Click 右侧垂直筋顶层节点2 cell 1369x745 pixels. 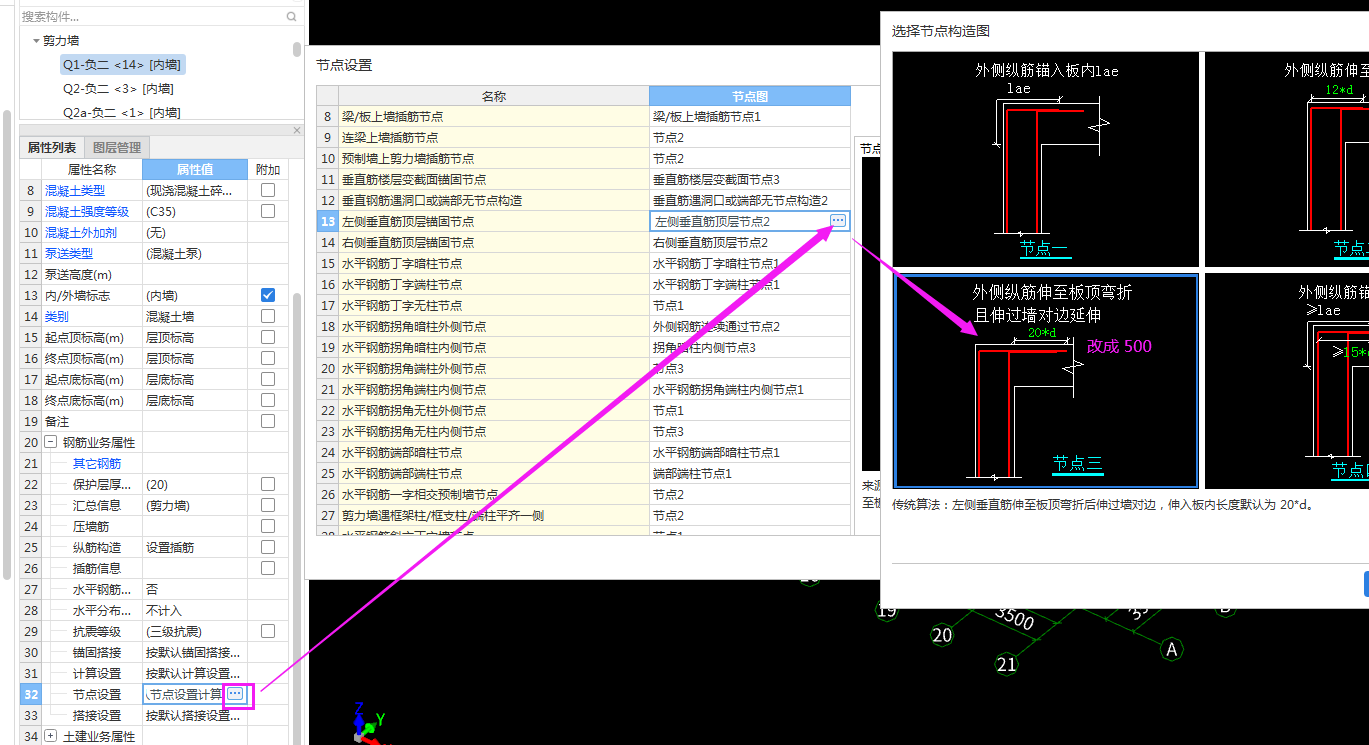pos(750,242)
